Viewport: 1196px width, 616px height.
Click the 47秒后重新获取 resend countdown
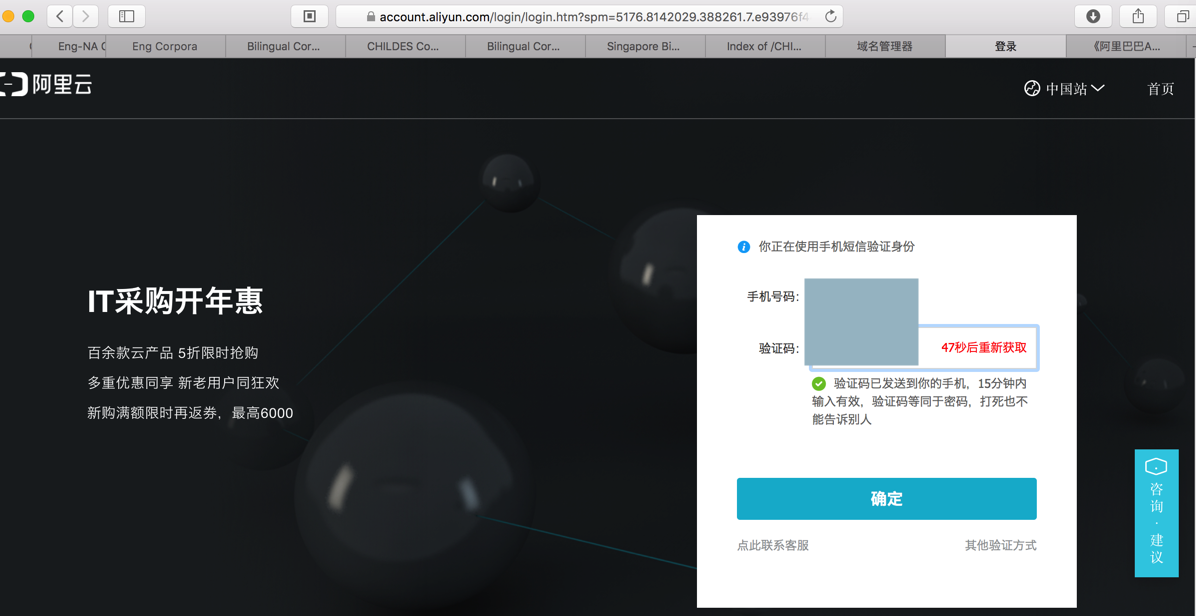984,348
